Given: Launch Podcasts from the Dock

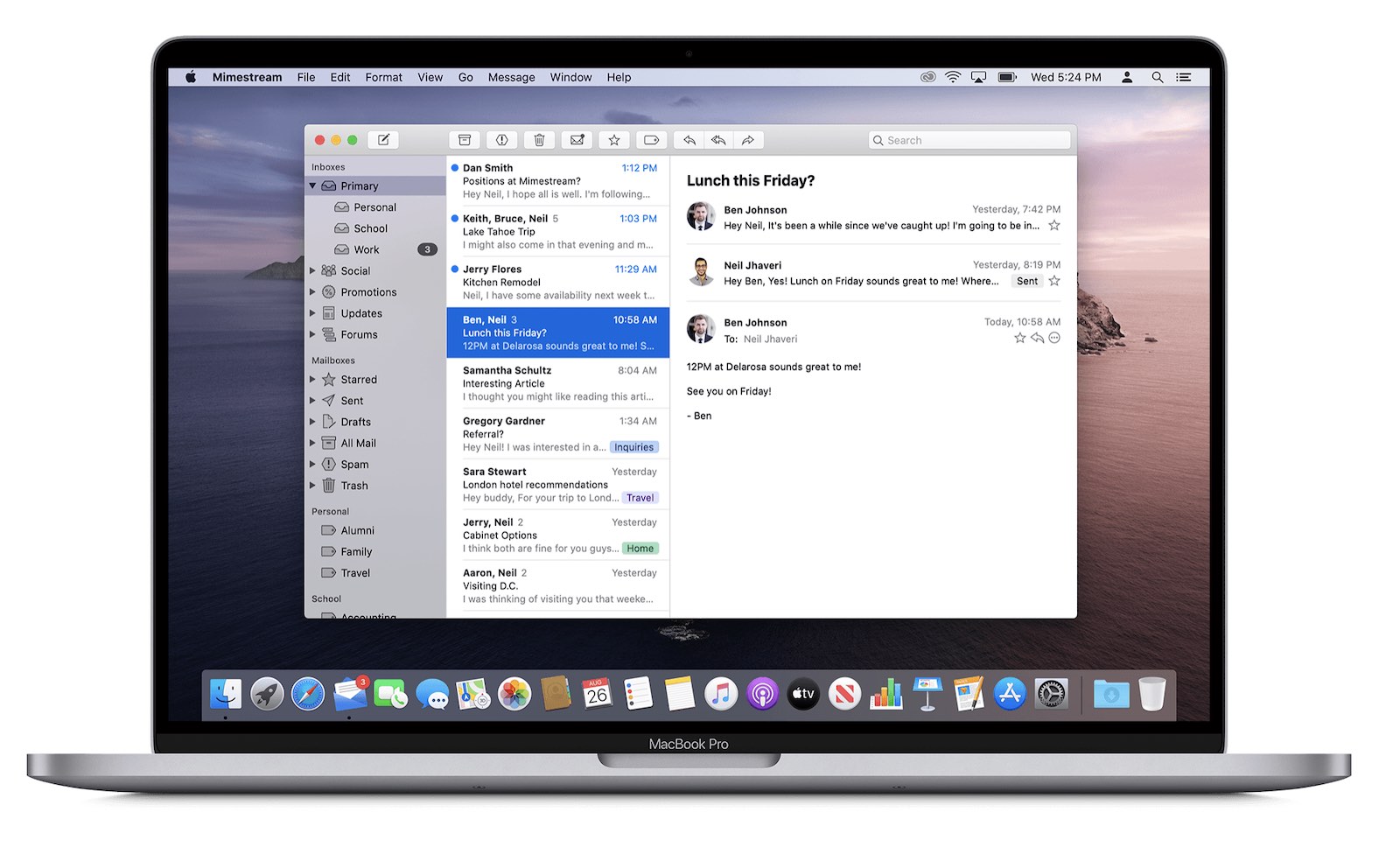Looking at the screenshot, I should (762, 695).
